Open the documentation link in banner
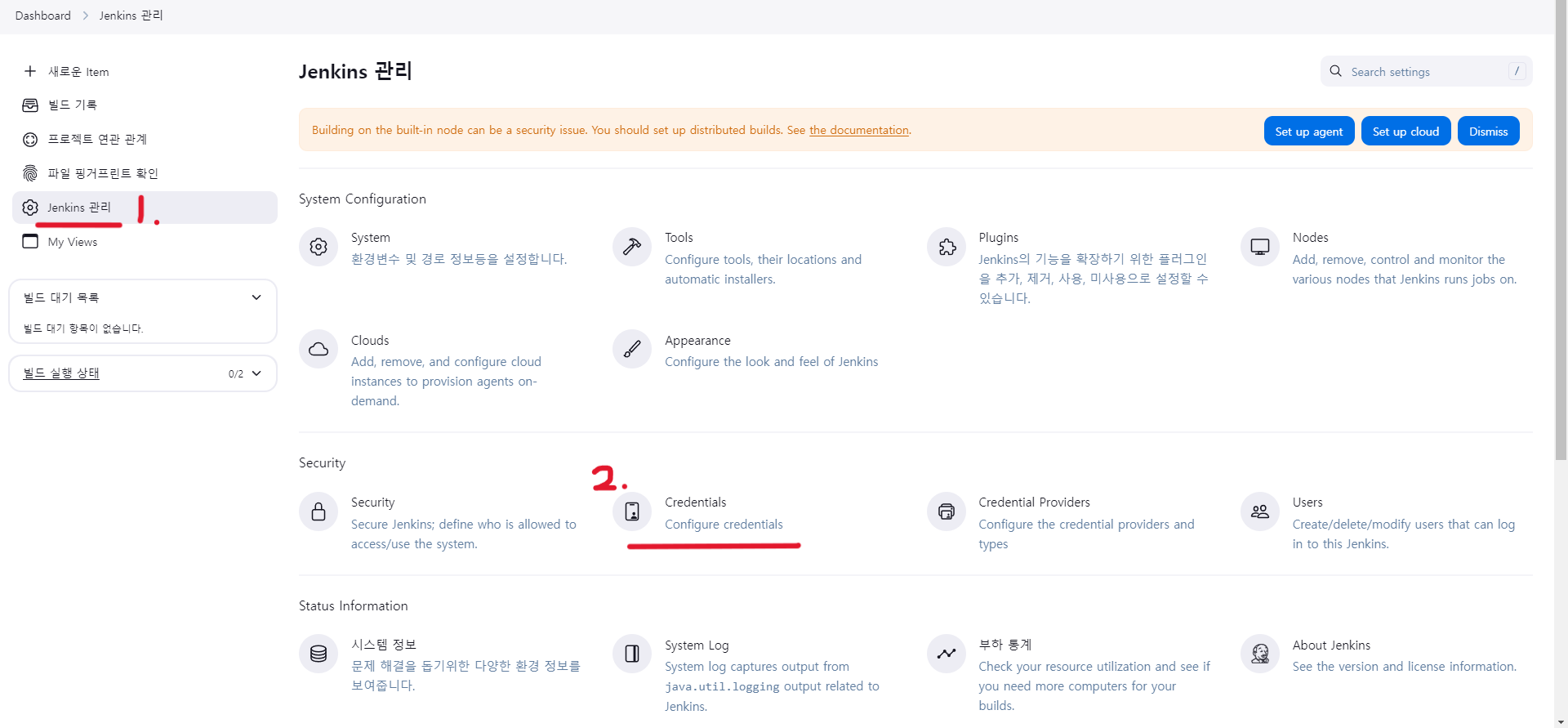The width and height of the screenshot is (1568, 728). coord(859,130)
